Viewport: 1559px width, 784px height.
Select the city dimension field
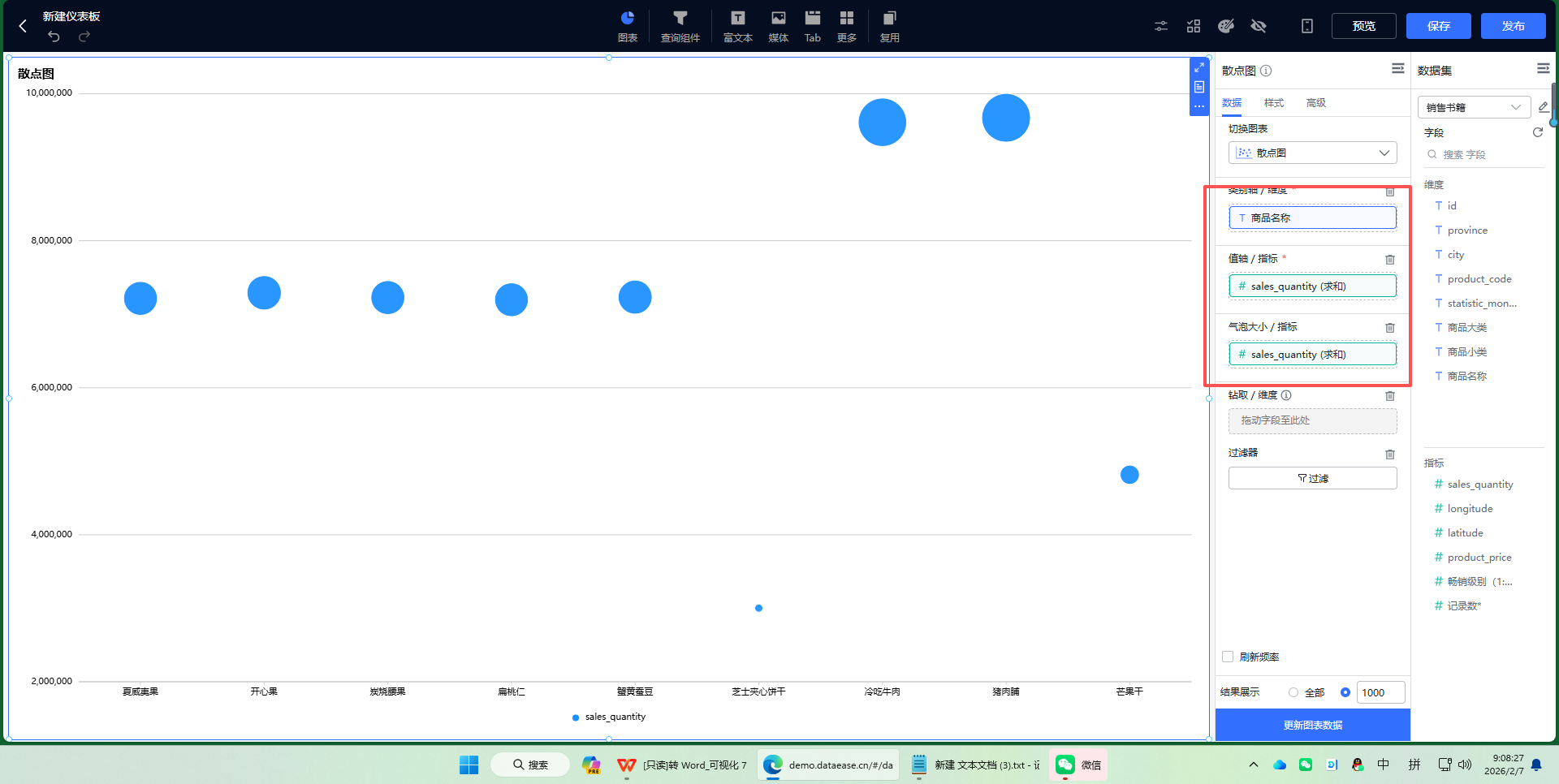click(1456, 255)
